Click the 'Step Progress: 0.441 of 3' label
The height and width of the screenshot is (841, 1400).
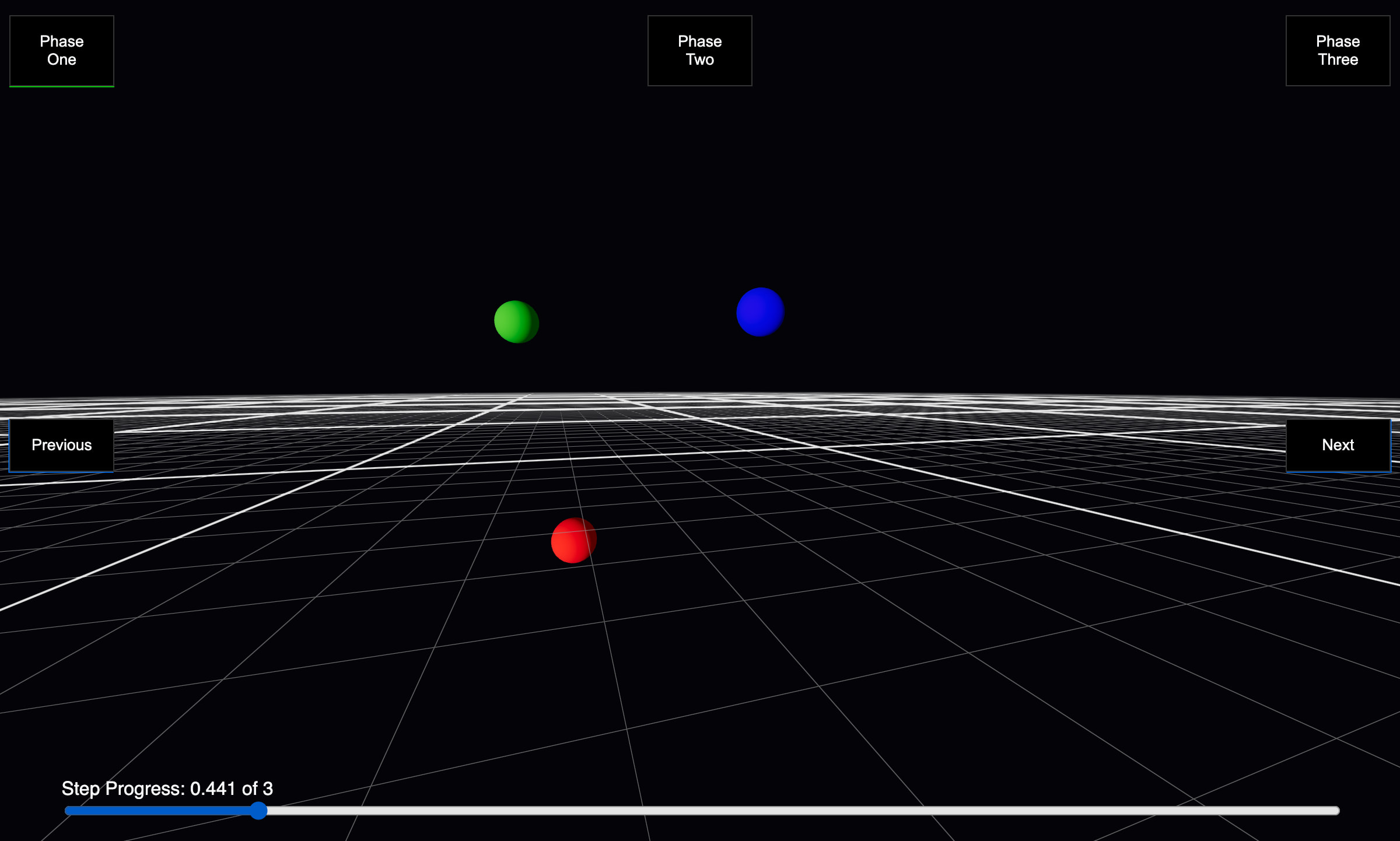click(167, 789)
